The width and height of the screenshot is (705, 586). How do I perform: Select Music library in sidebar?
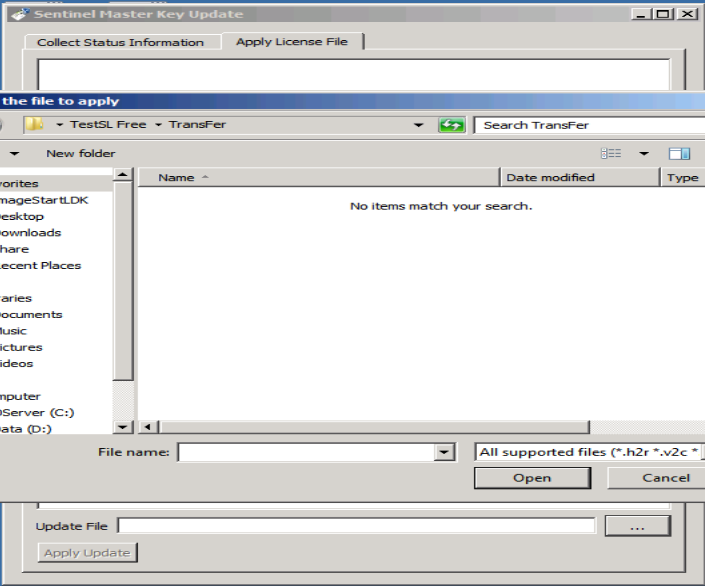[13, 331]
